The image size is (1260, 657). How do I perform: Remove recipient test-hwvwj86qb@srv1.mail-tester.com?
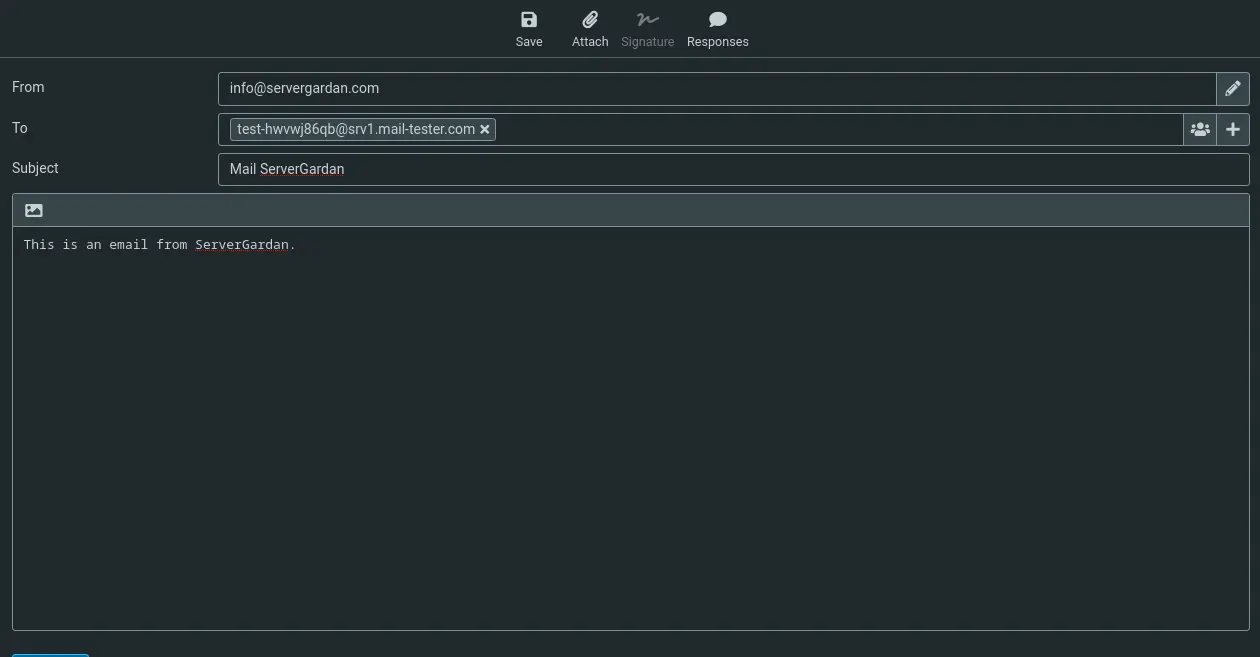485,129
